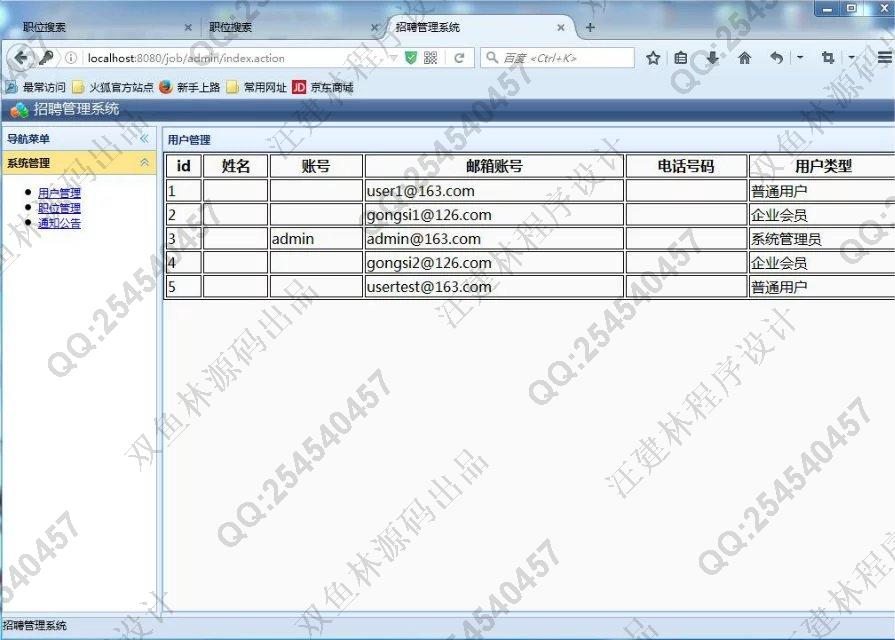Screen dimensions: 895x640
Task: Go to home page icon
Action: (x=744, y=58)
